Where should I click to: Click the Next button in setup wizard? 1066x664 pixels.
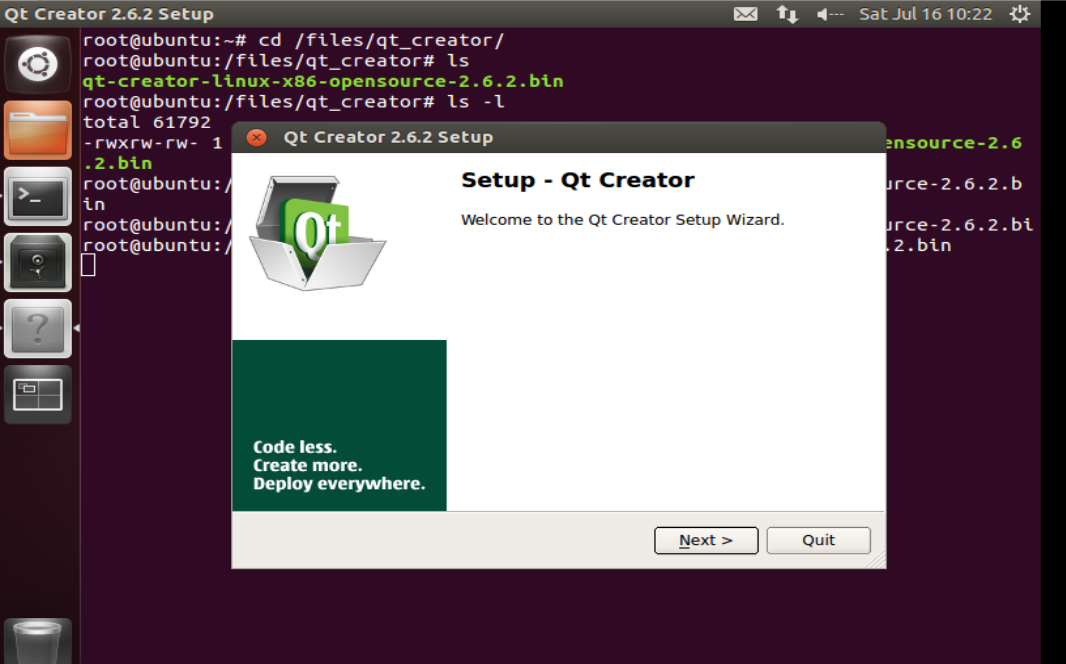click(x=706, y=540)
